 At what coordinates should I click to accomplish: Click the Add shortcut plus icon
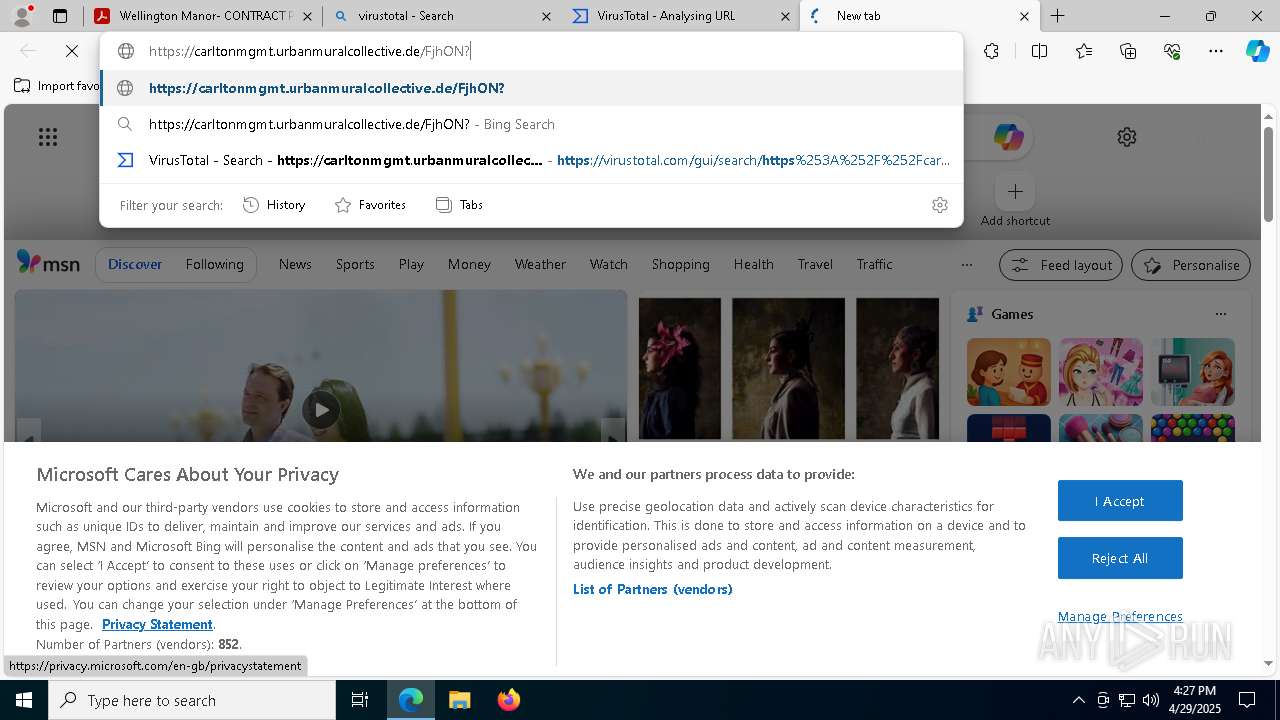coord(1015,191)
